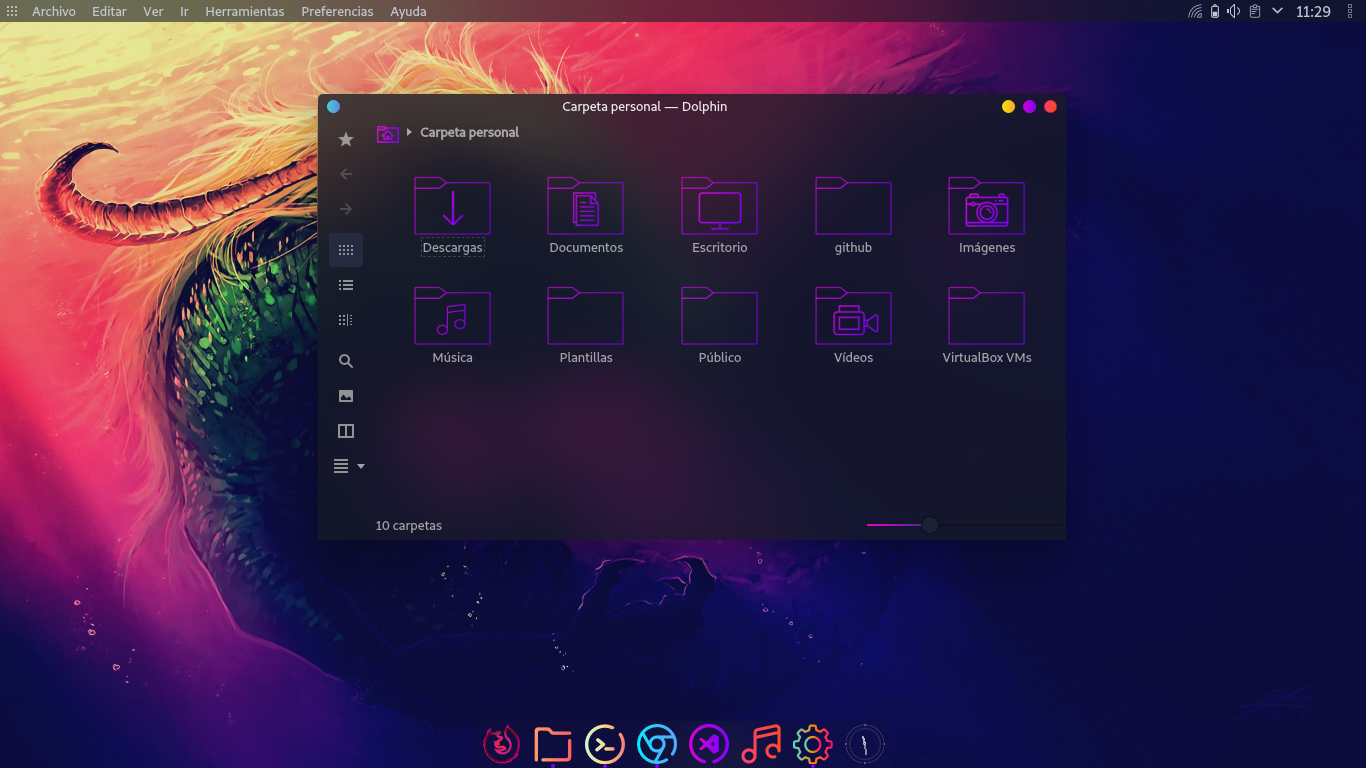The width and height of the screenshot is (1366, 768).
Task: Click the star bookmarks icon in Dolphin sidebar
Action: pyautogui.click(x=346, y=139)
